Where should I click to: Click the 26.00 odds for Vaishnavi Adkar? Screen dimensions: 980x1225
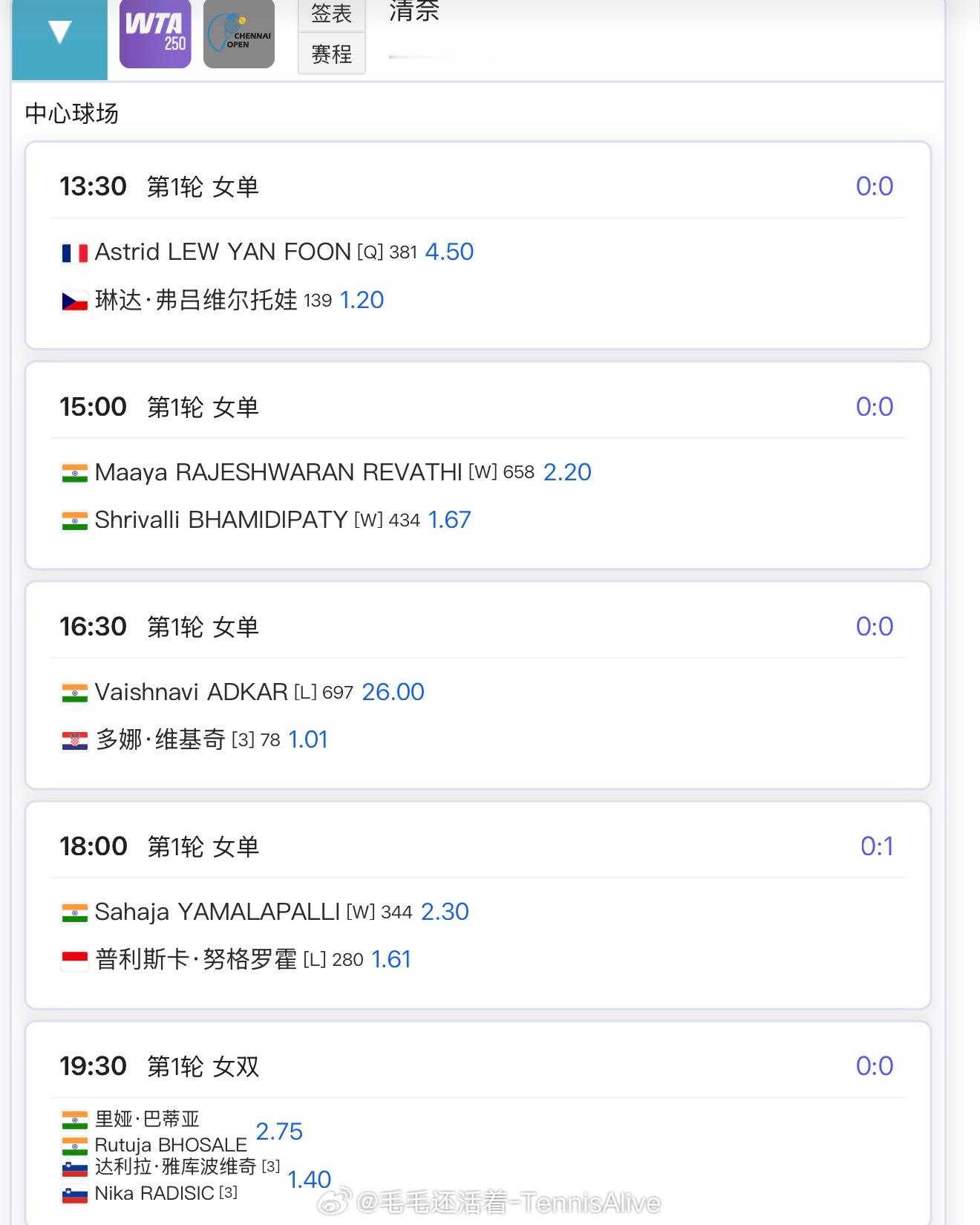click(393, 692)
